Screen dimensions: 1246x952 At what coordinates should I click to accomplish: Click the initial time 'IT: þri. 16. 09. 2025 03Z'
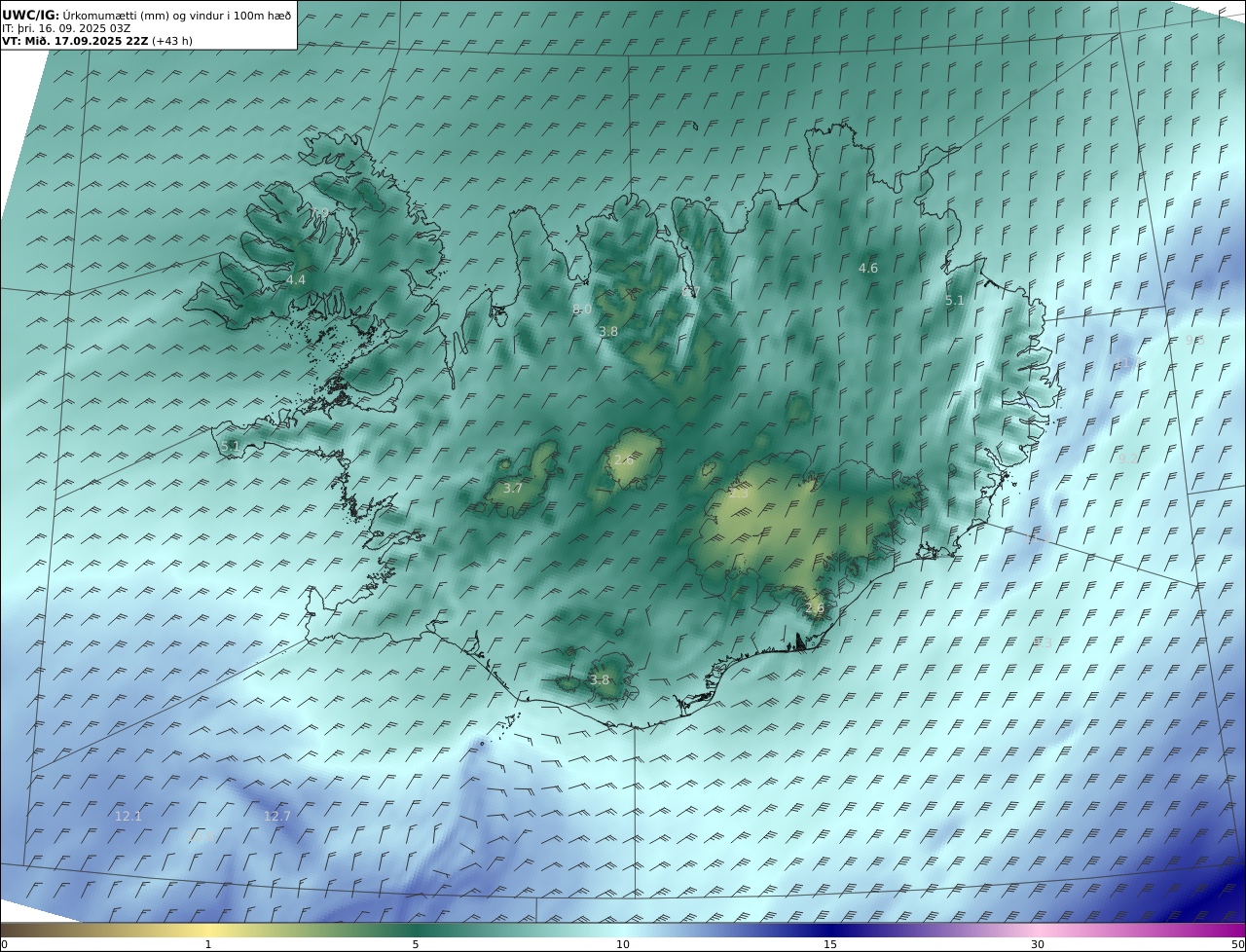point(66,28)
